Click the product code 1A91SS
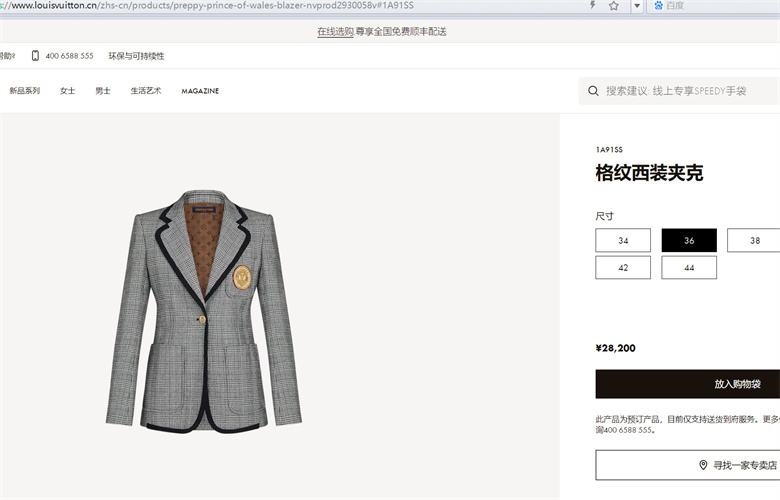 (609, 150)
